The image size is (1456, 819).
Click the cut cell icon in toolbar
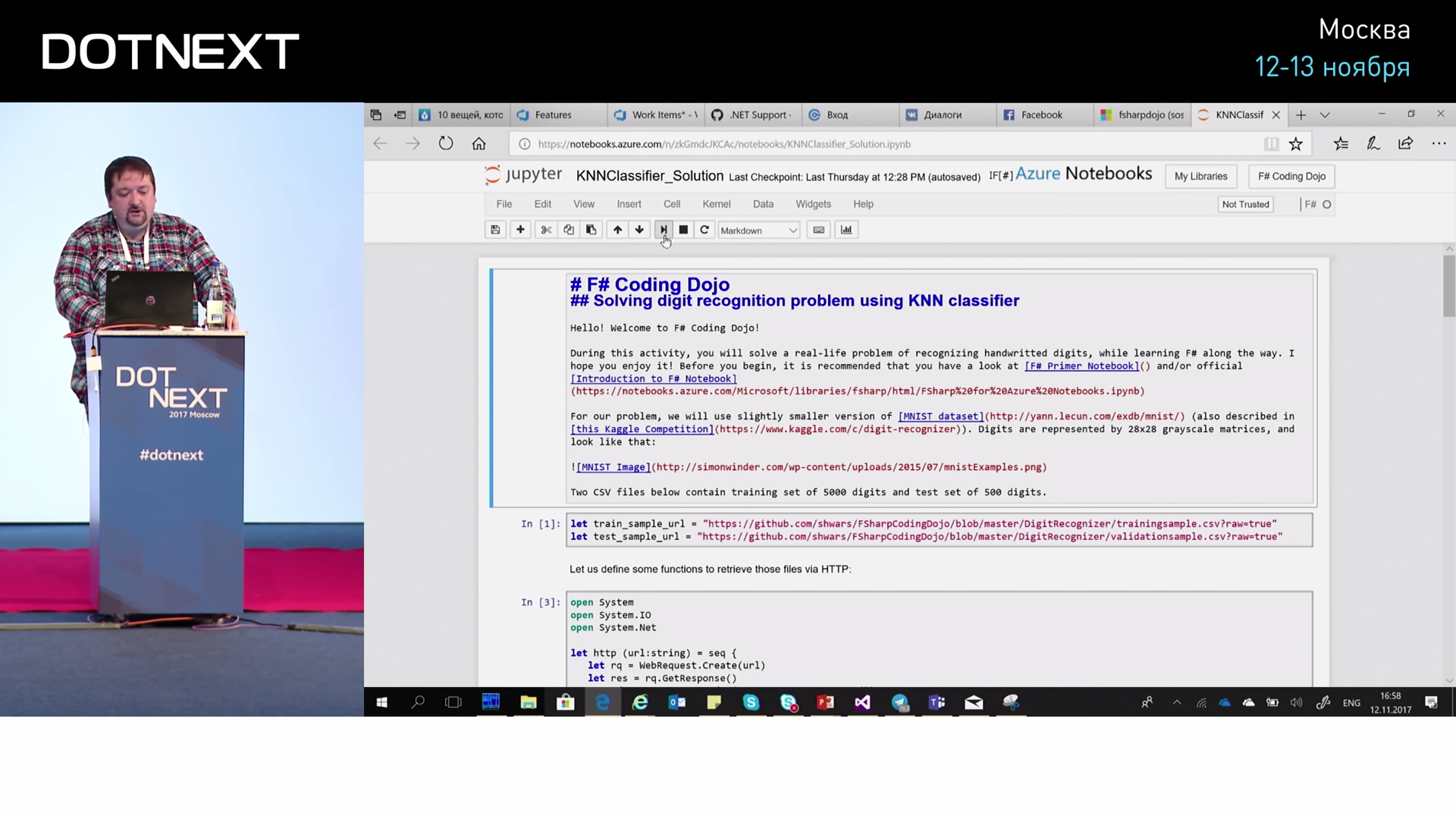coord(546,230)
